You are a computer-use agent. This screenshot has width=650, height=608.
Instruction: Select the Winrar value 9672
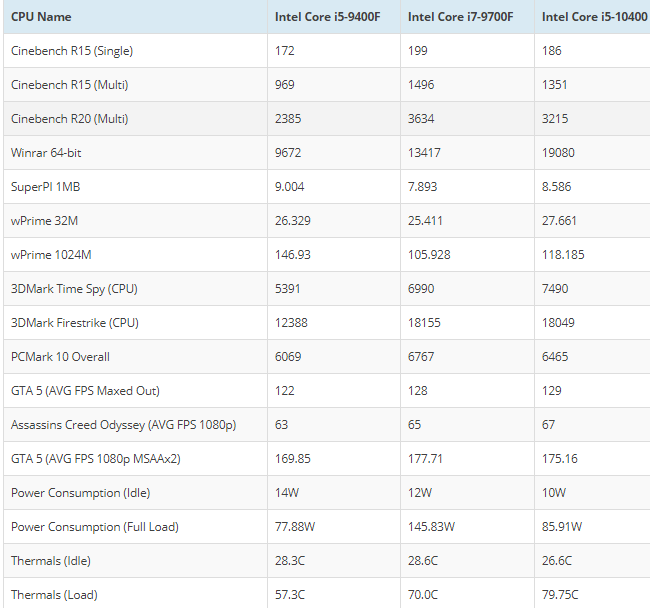pyautogui.click(x=288, y=153)
